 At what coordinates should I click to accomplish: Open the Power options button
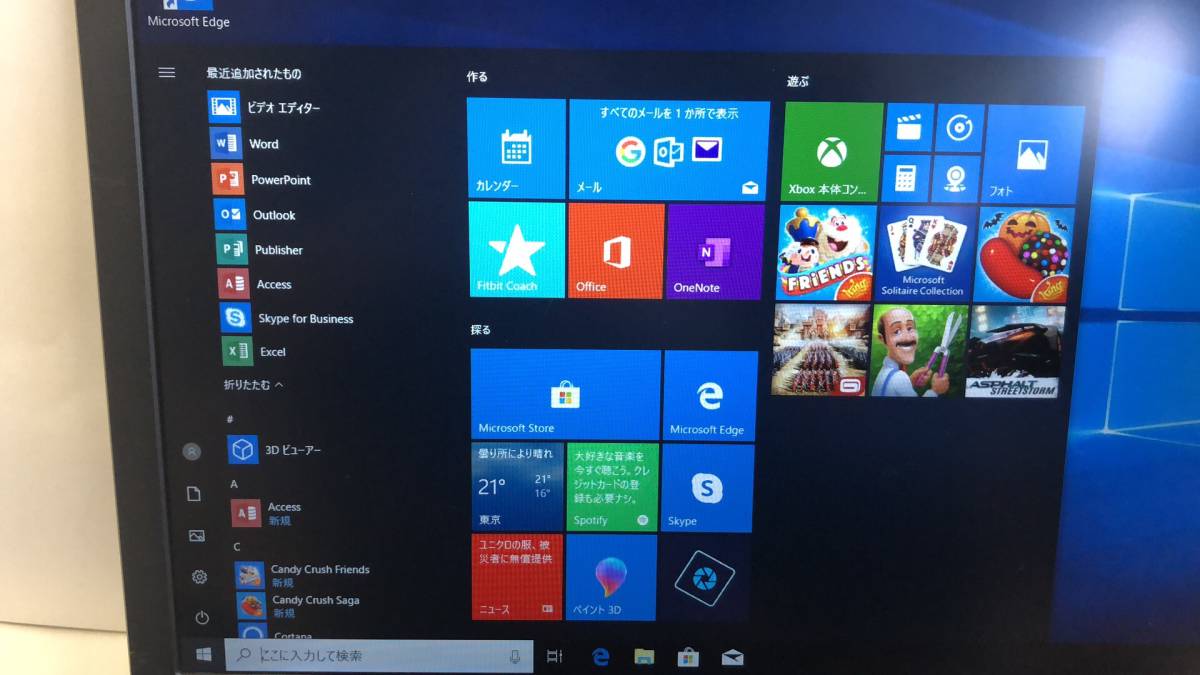click(202, 618)
